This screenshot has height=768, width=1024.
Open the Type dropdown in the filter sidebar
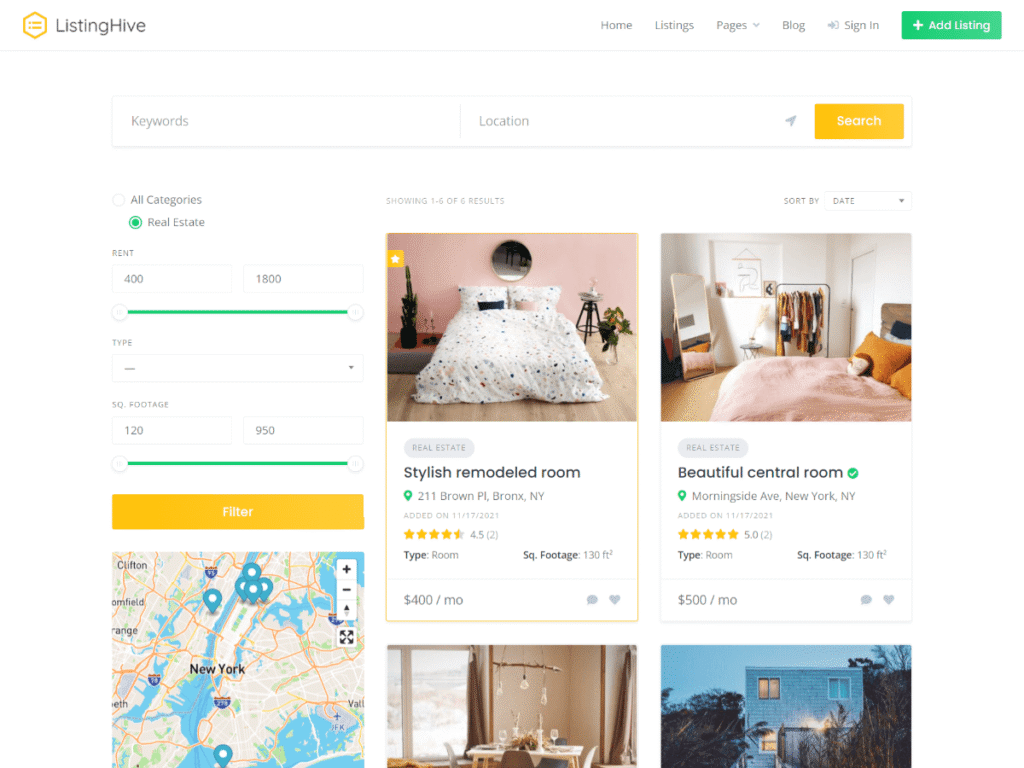point(237,368)
